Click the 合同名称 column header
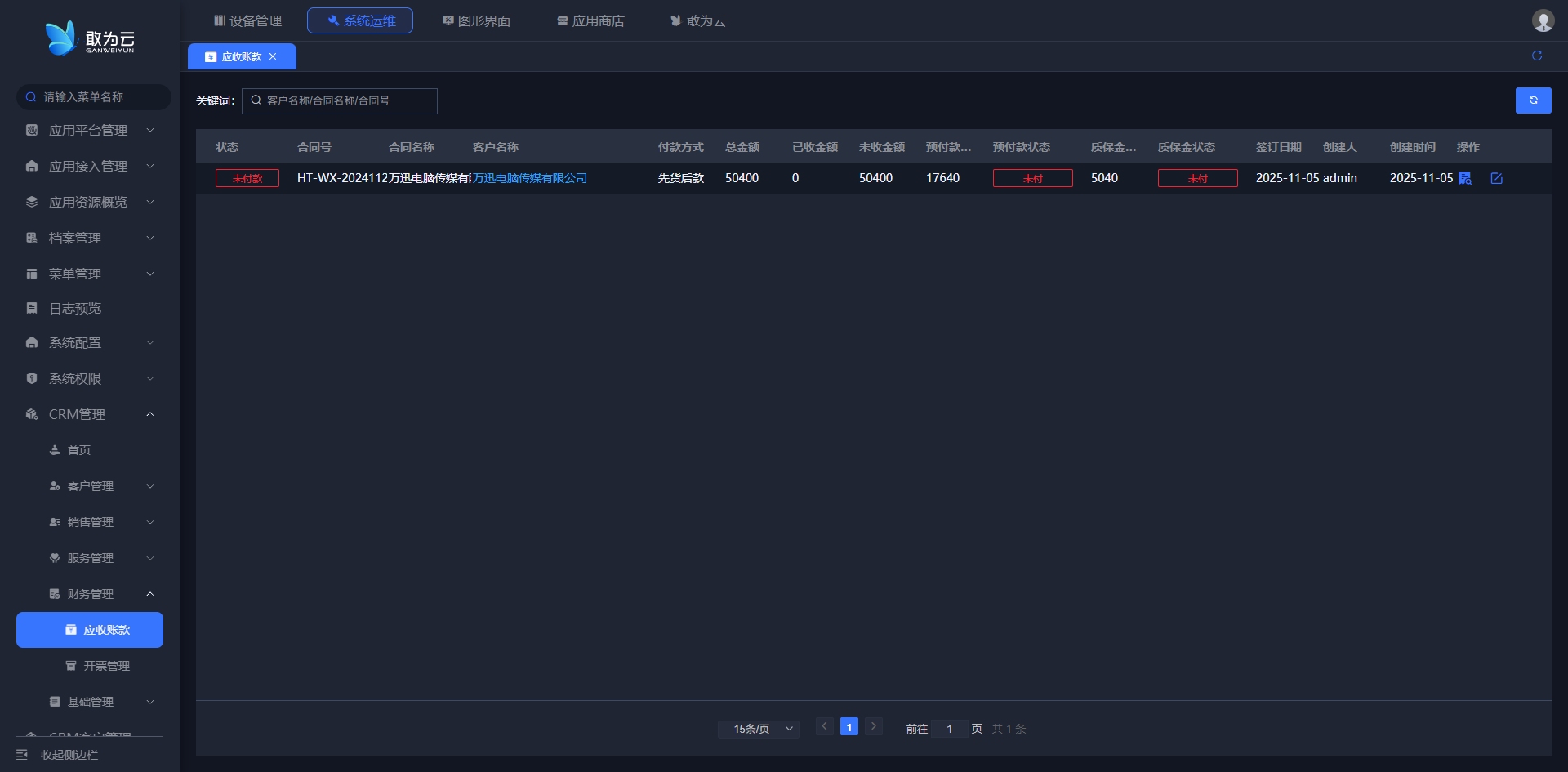The height and width of the screenshot is (772, 1568). 412,147
